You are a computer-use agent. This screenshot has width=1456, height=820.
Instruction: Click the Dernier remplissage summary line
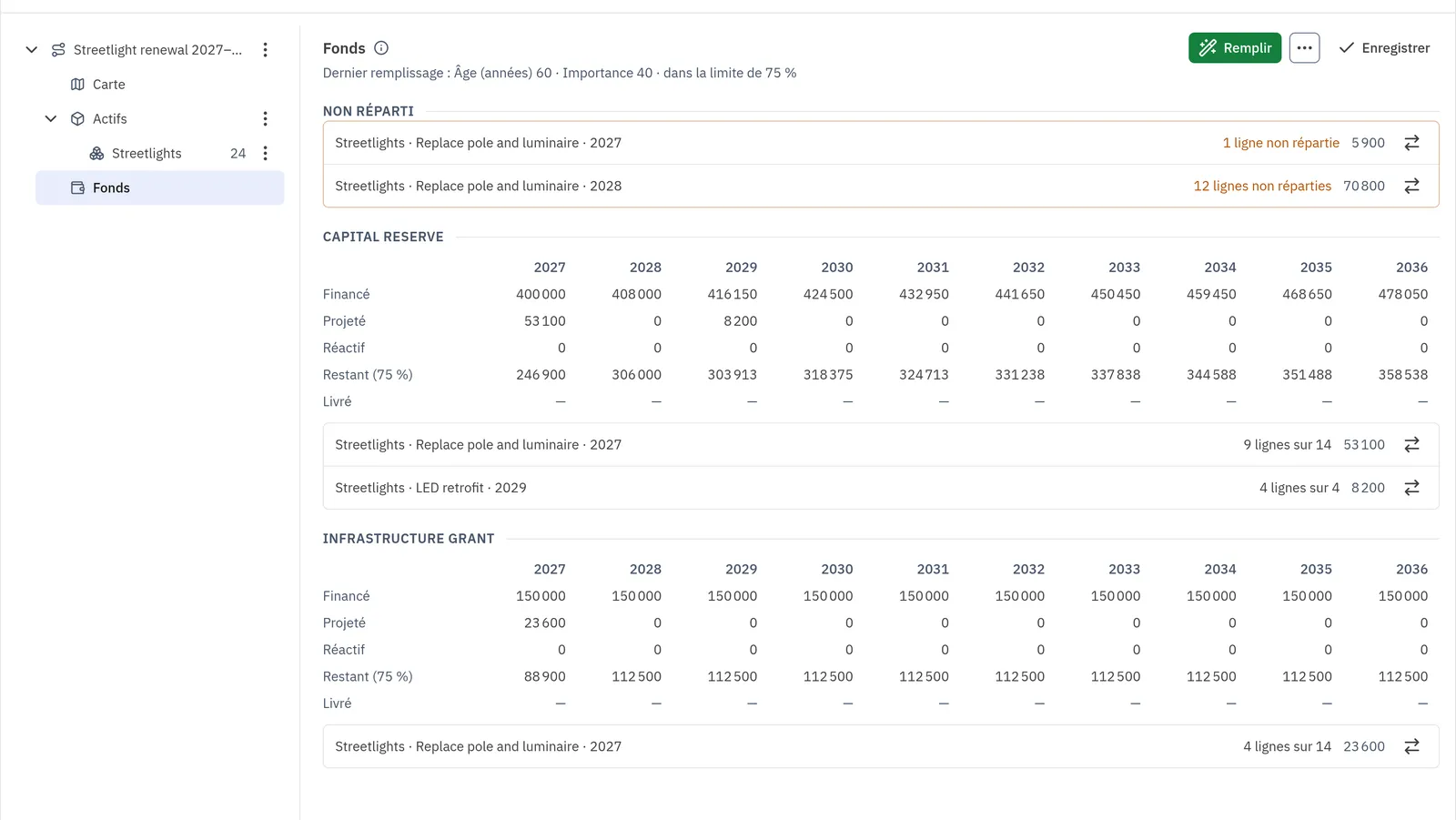560,73
